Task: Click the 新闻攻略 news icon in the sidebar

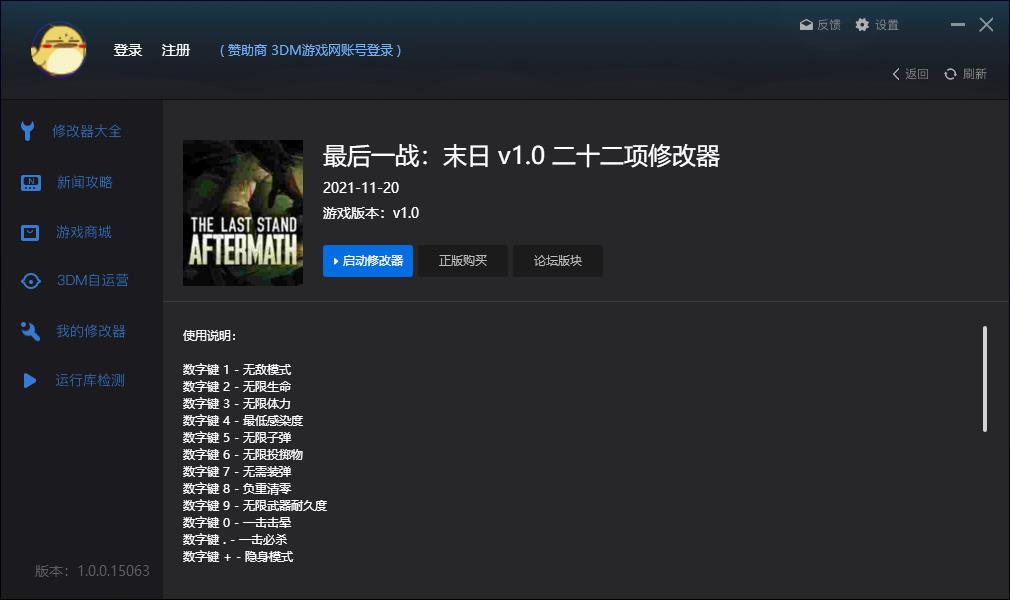Action: 30,183
